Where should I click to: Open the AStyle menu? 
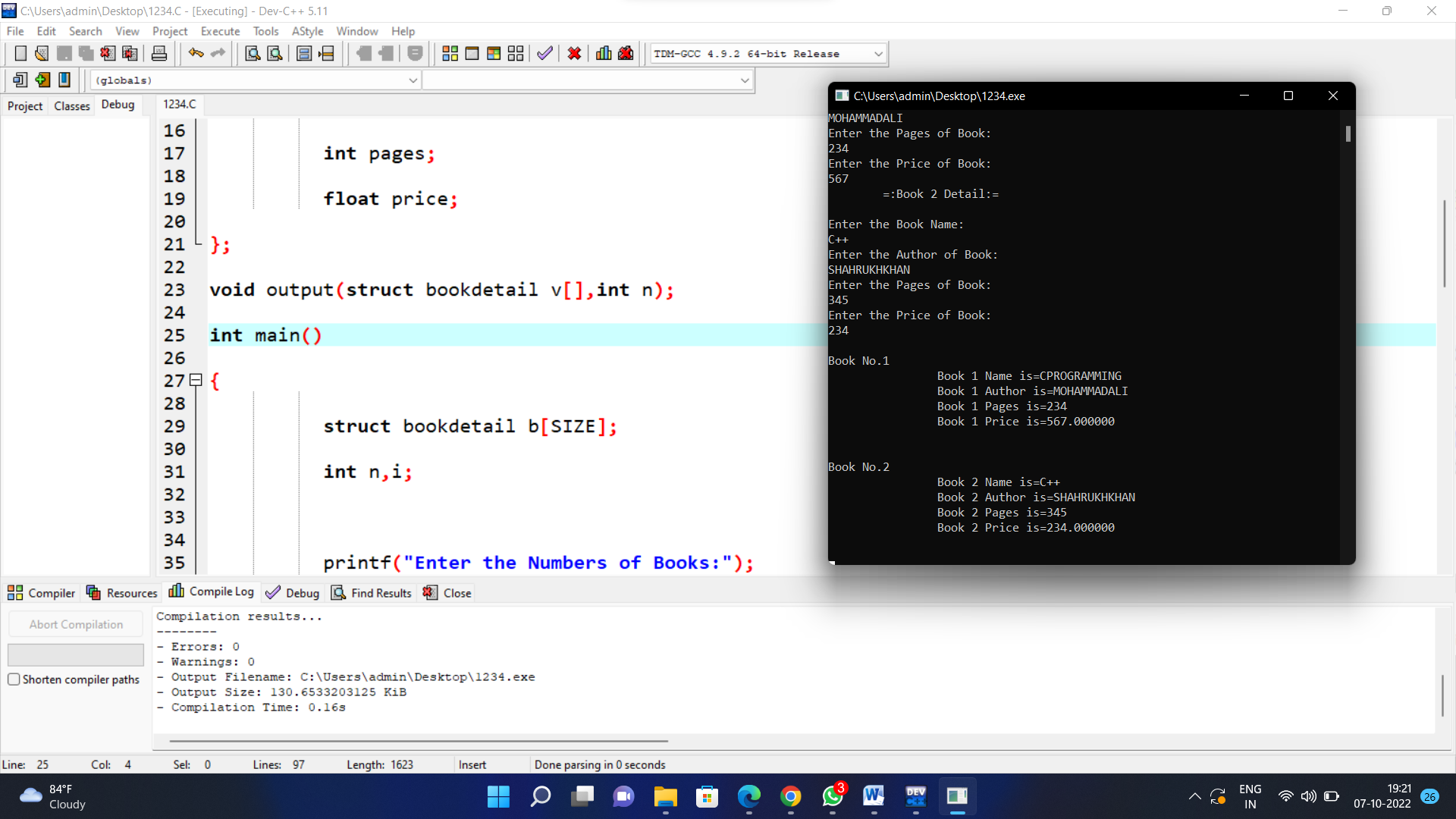(x=307, y=31)
